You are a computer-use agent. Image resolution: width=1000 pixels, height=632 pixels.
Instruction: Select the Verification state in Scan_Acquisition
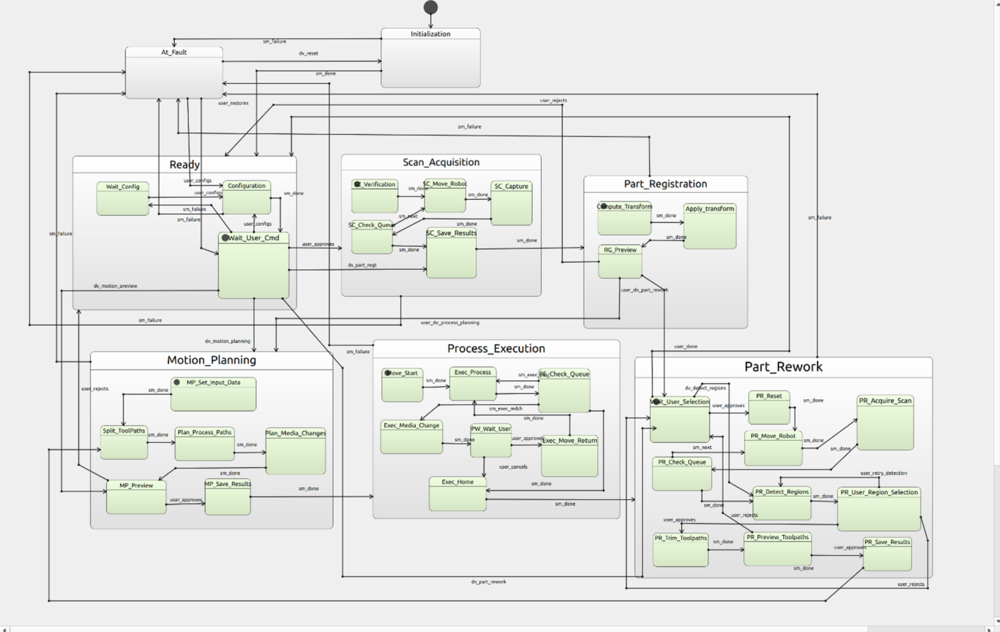coord(375,196)
